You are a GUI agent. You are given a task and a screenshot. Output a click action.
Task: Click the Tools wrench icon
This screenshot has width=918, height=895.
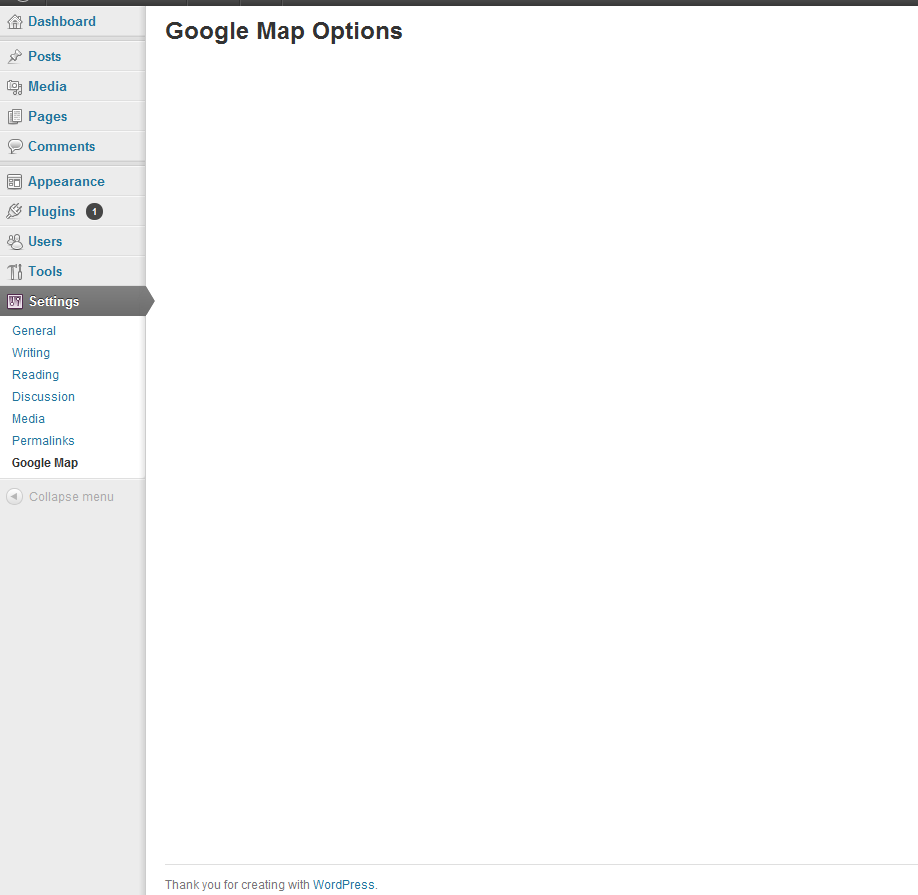15,272
